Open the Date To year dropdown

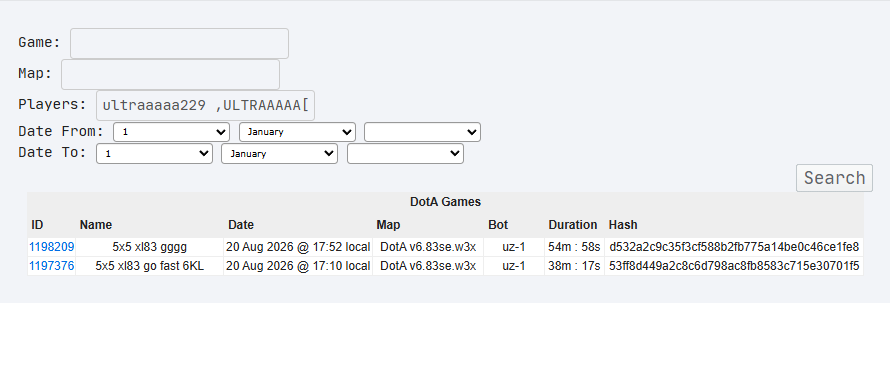405,154
